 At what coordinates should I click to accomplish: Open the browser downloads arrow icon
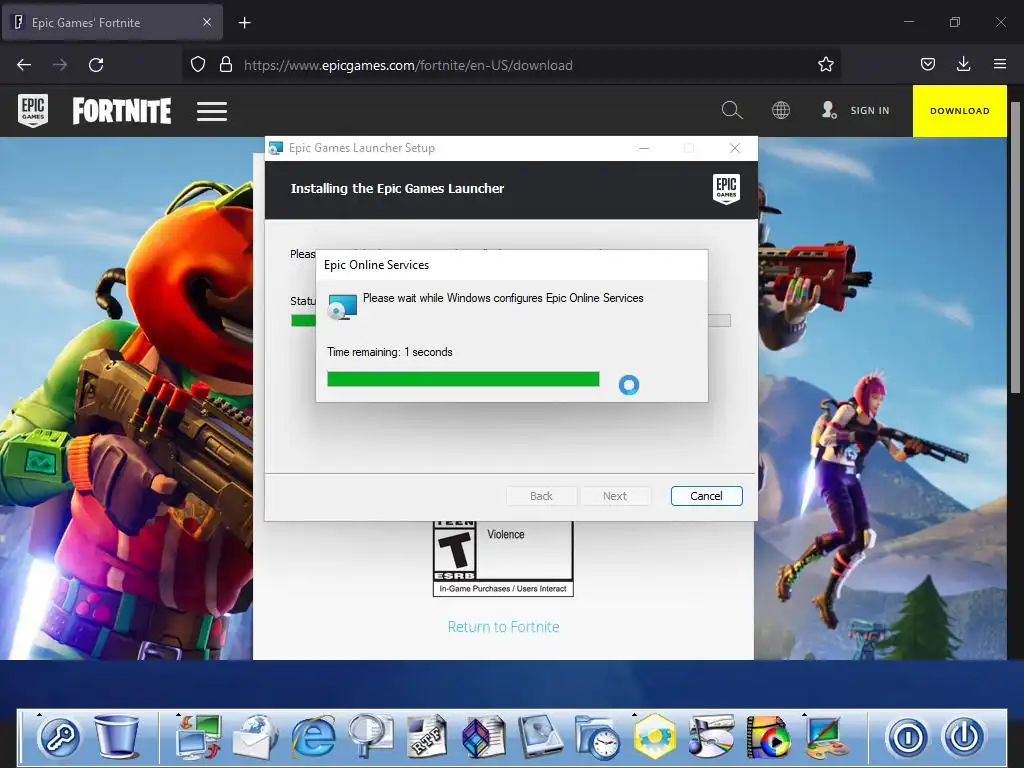[x=963, y=65]
